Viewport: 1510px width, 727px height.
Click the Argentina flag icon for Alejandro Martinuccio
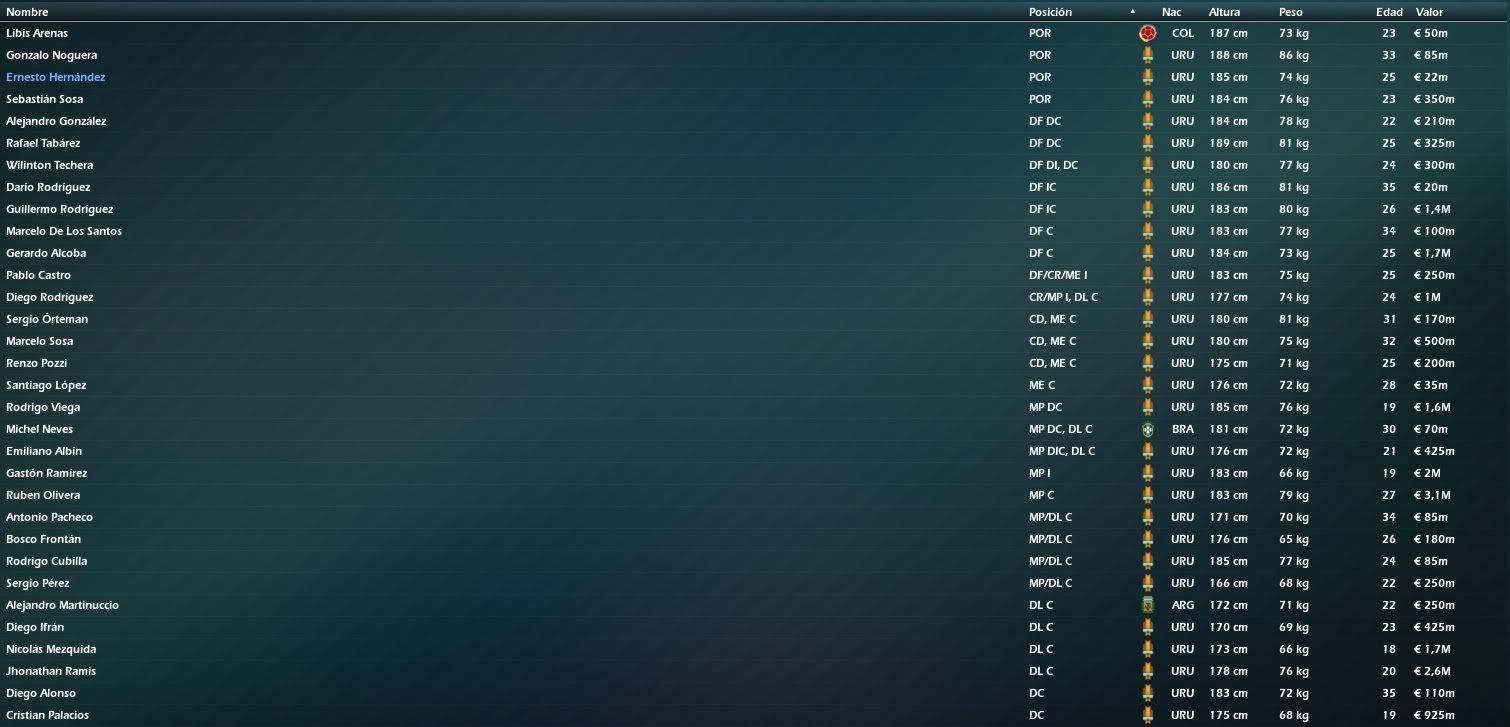click(x=1147, y=605)
